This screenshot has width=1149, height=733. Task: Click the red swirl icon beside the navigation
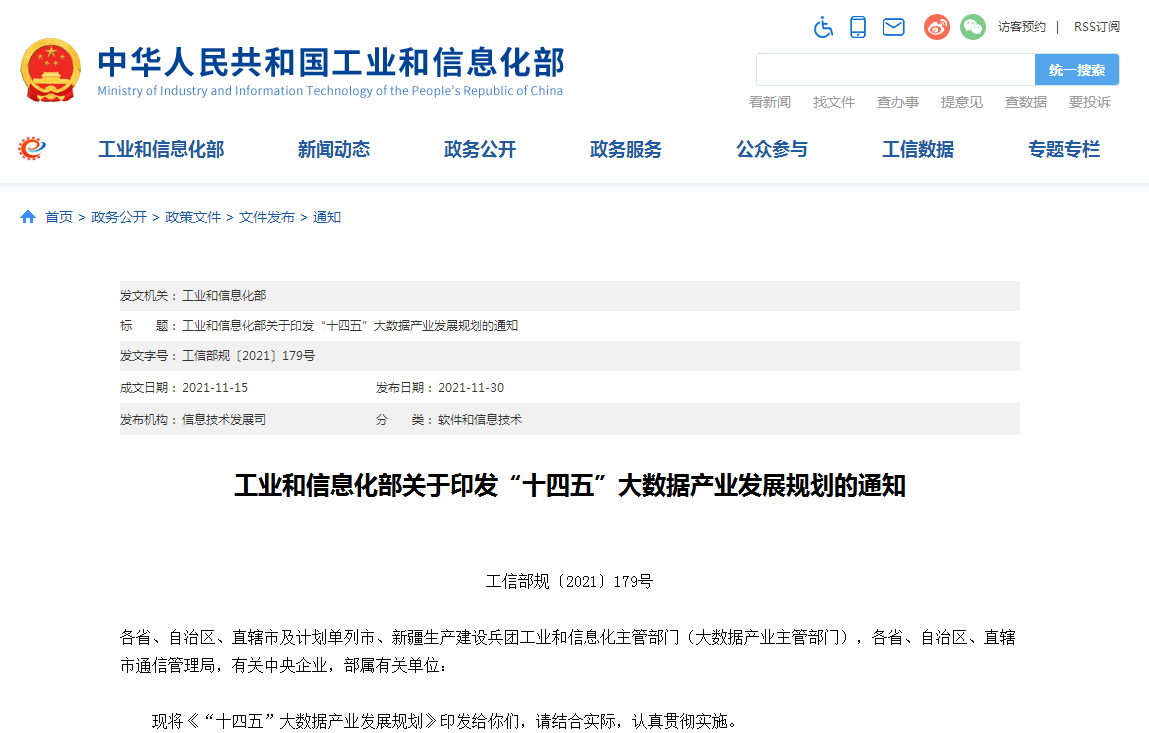pyautogui.click(x=32, y=149)
